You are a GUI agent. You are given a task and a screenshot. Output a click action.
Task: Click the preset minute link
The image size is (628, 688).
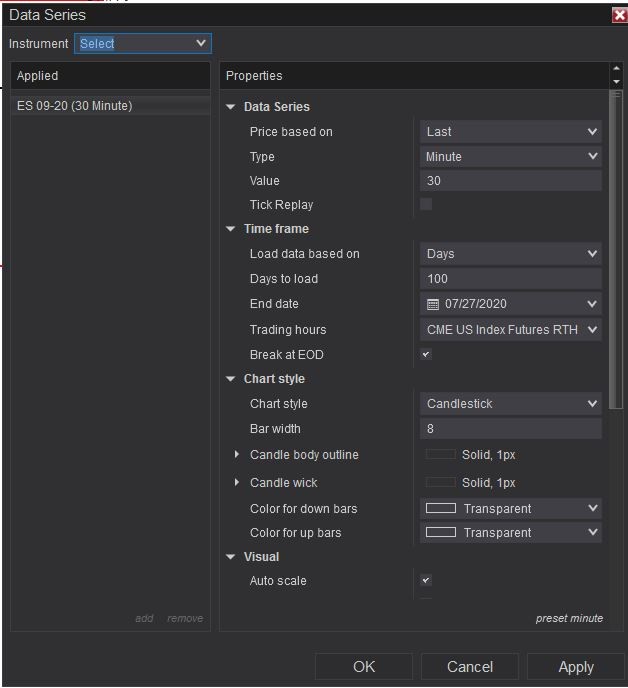pos(569,618)
